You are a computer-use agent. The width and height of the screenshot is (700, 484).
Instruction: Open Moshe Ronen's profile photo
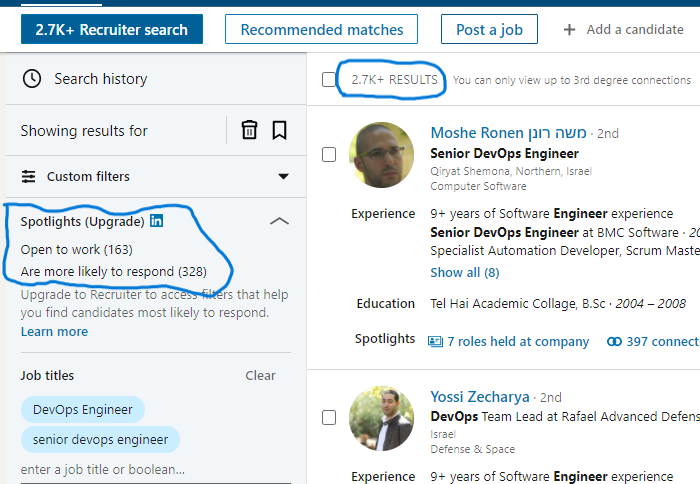click(x=381, y=155)
